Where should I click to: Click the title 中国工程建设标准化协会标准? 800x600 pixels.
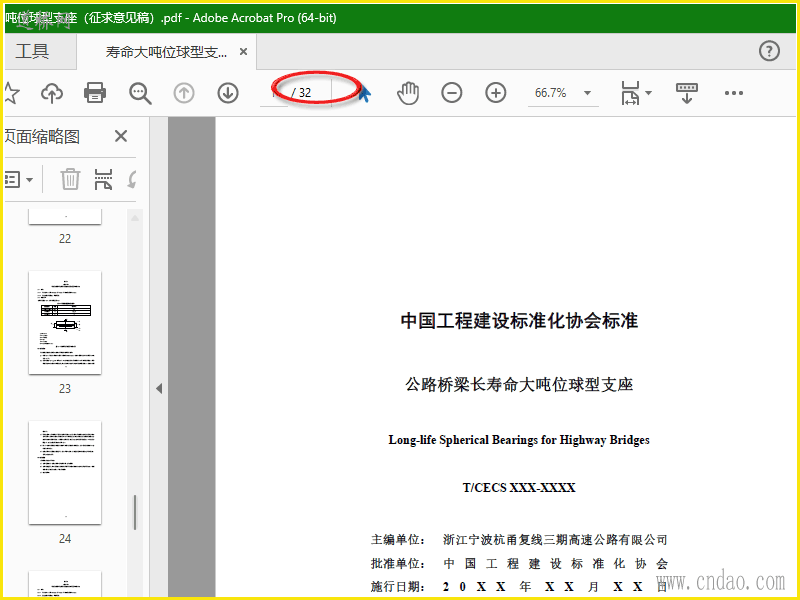tap(519, 321)
